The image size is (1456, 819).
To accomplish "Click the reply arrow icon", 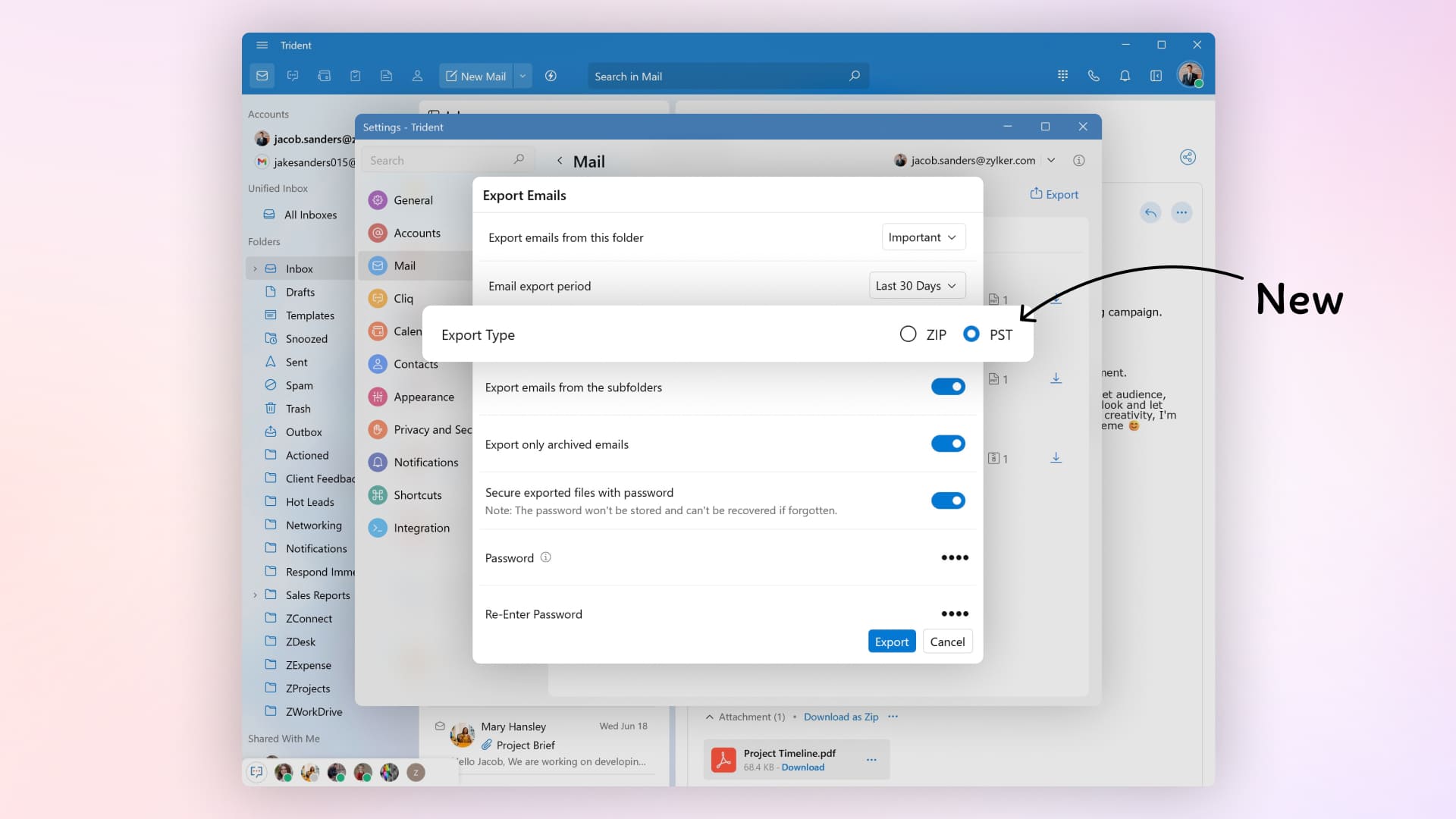I will 1150,212.
